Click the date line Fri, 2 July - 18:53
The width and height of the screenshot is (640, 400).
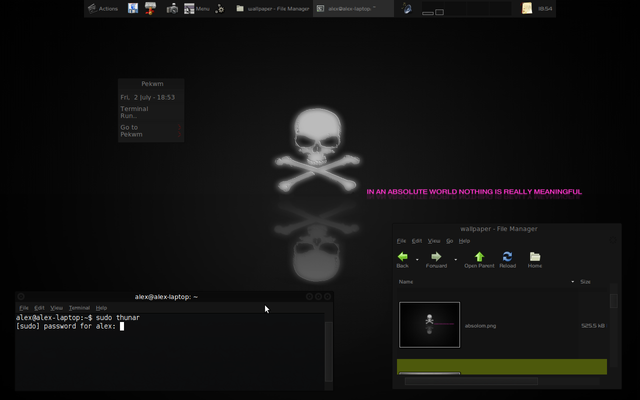[x=147, y=97]
